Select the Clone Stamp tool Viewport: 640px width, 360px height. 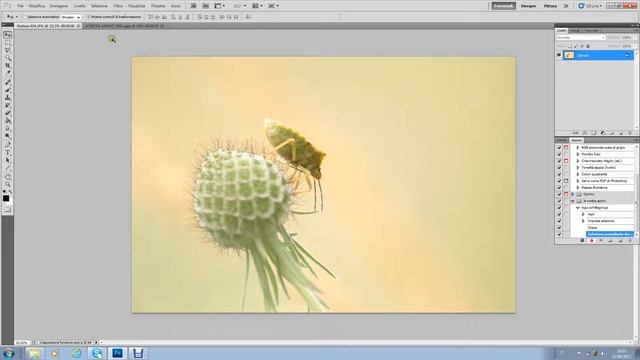point(7,98)
